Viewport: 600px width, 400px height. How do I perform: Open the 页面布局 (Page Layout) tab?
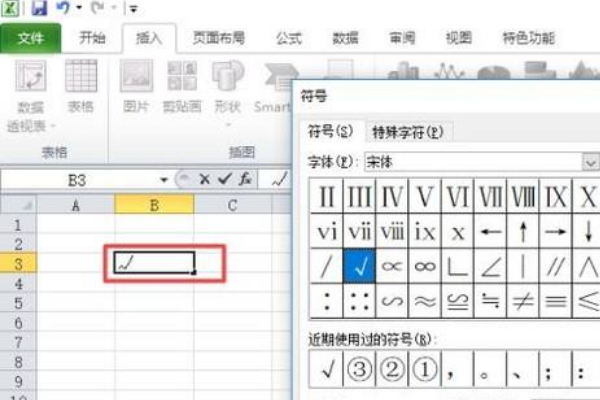point(218,38)
